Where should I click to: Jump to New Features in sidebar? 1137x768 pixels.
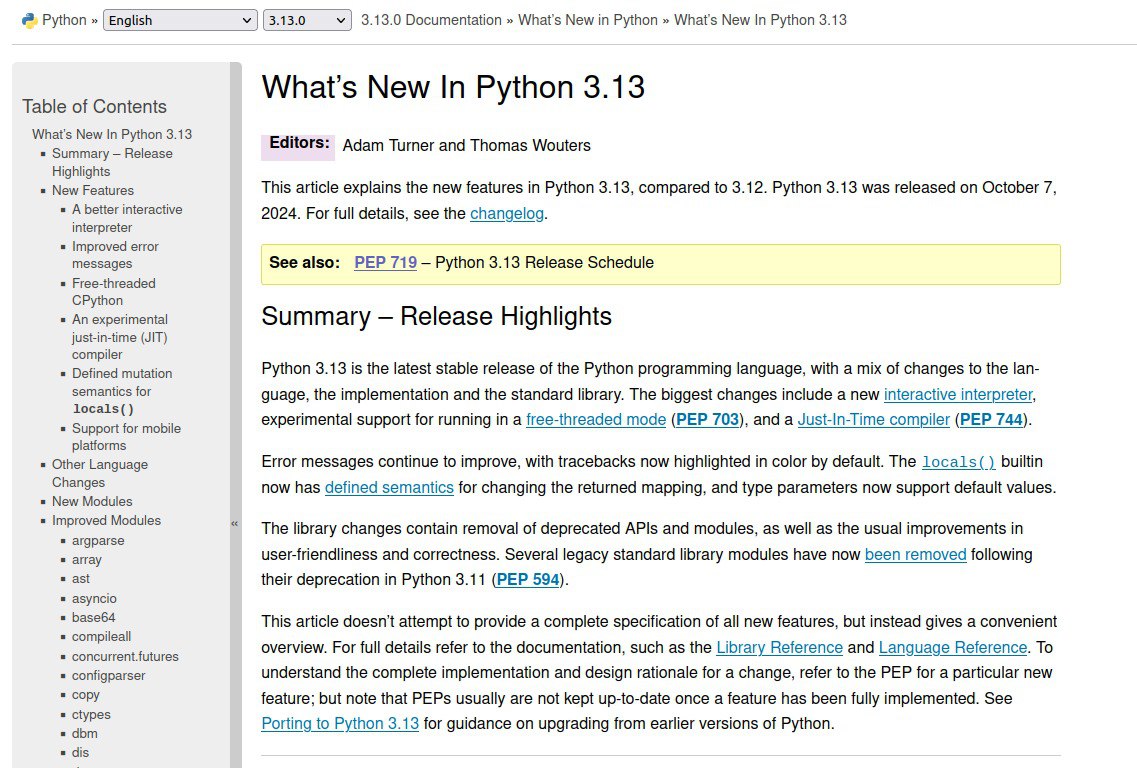(93, 191)
